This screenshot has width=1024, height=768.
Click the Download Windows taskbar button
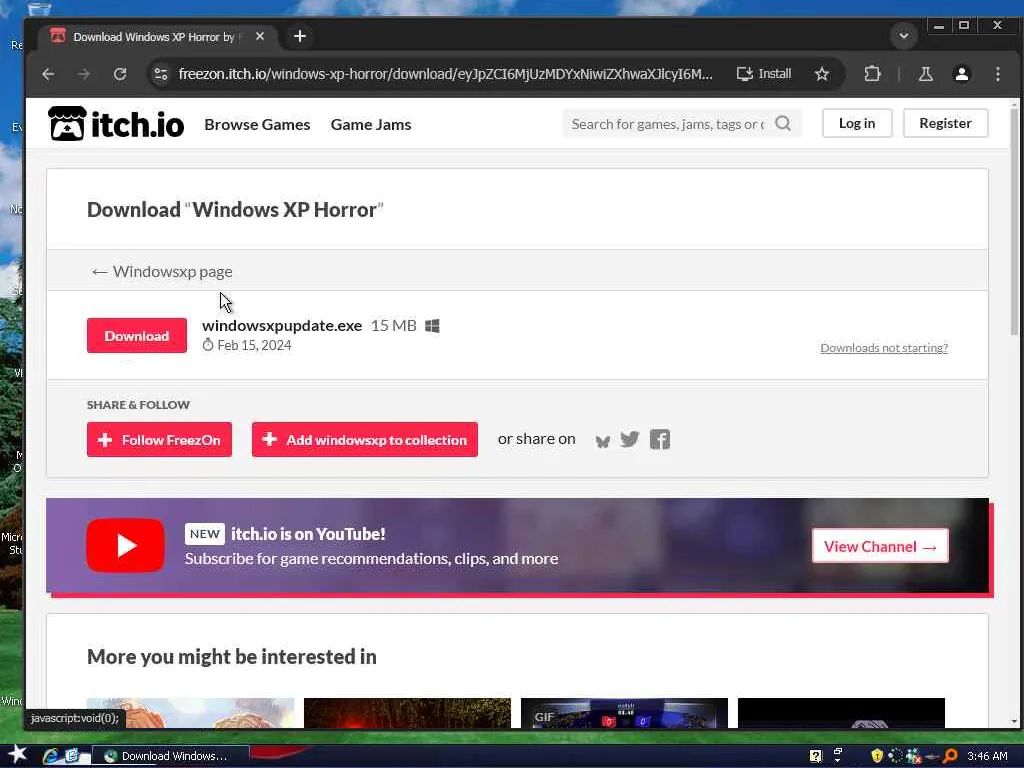[170, 756]
